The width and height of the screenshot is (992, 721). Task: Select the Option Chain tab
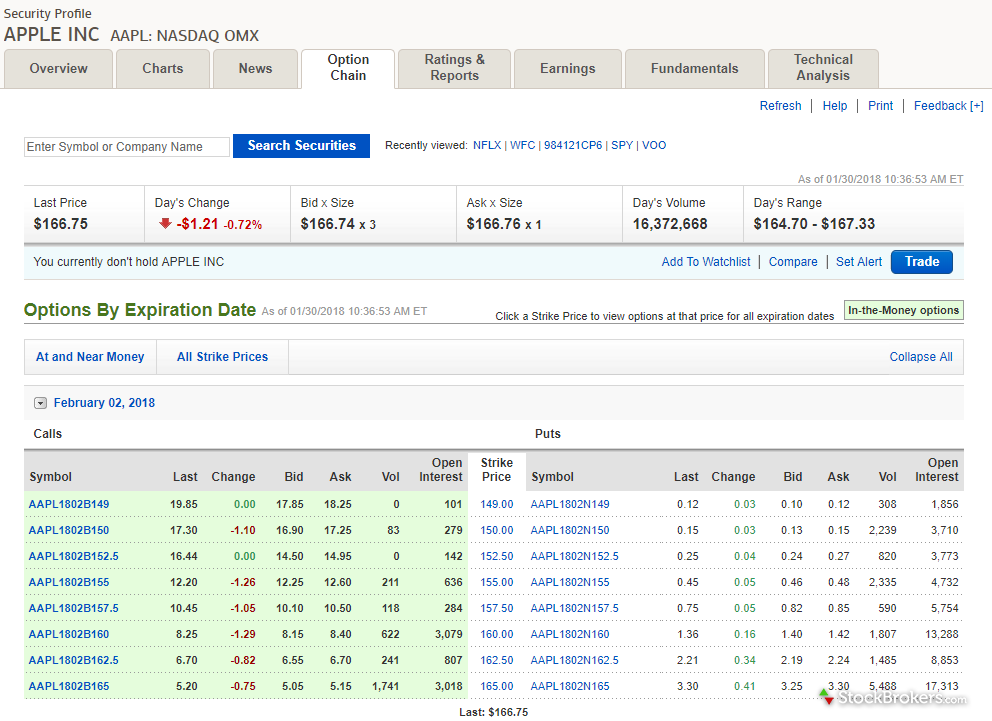tap(348, 68)
